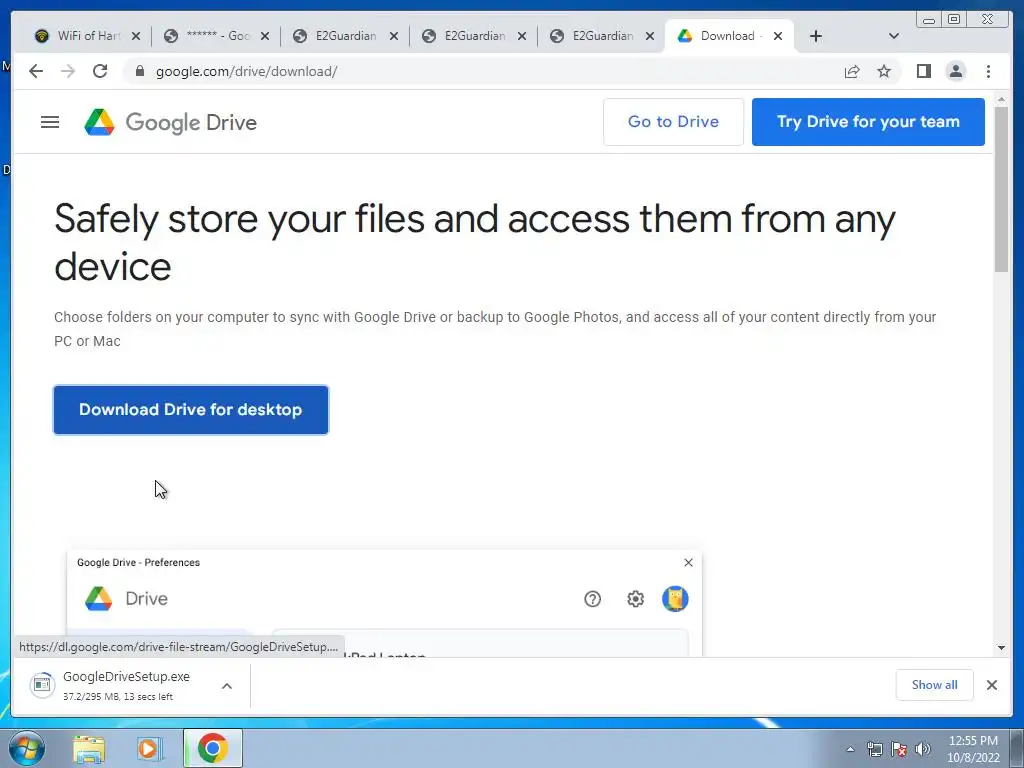
Task: View site information via lock icon
Action: 139,71
